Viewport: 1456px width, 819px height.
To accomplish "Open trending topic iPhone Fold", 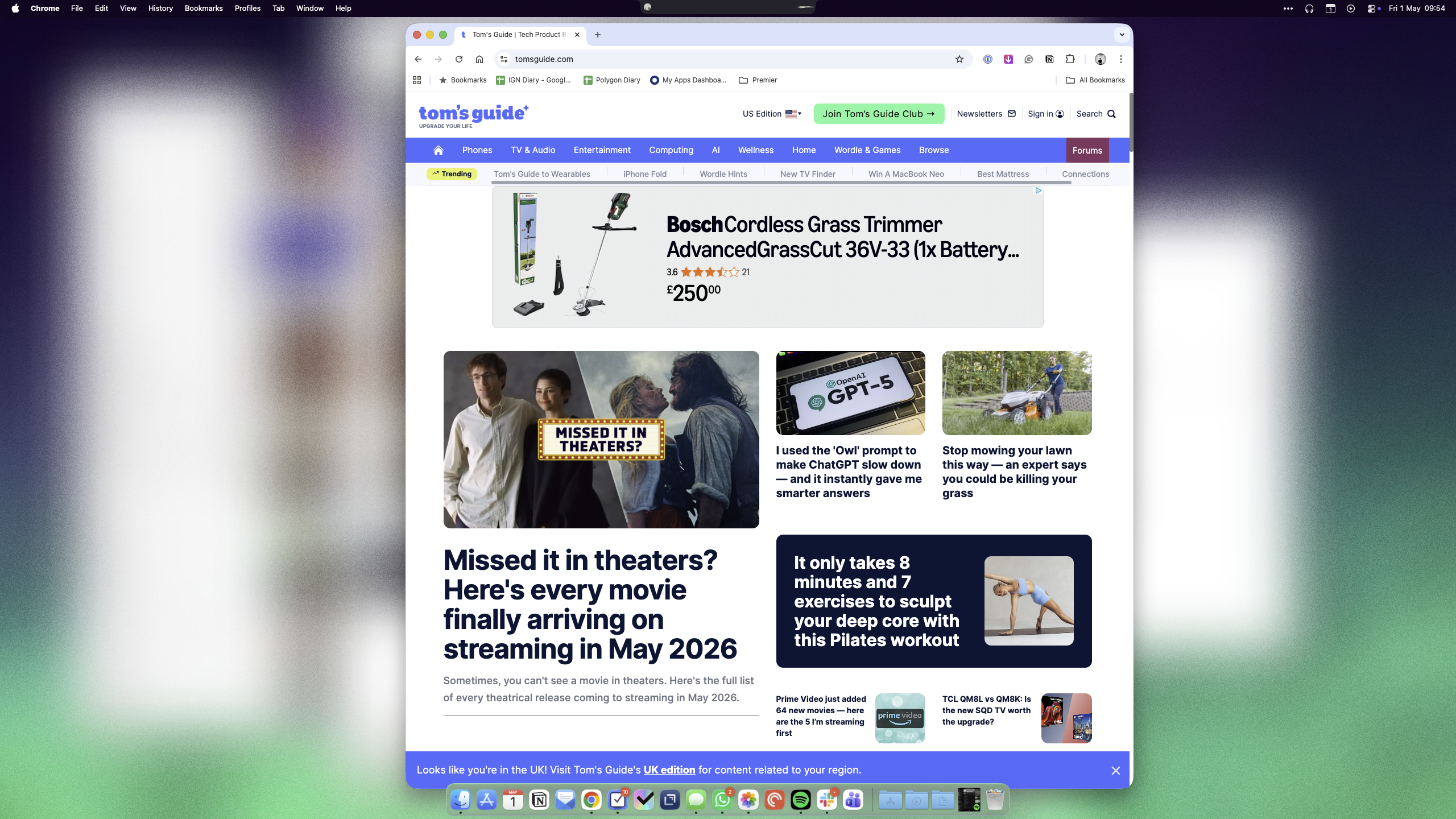I will (x=644, y=174).
